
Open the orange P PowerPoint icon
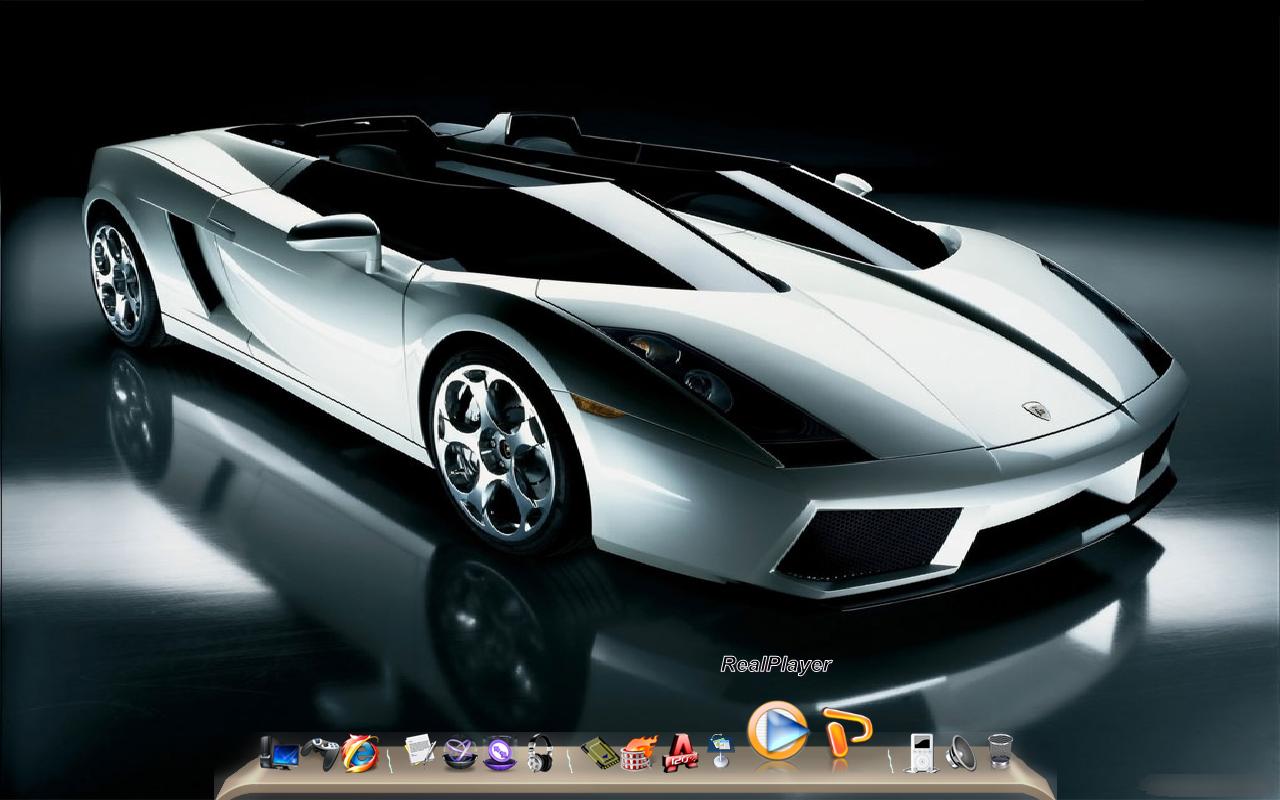[847, 732]
